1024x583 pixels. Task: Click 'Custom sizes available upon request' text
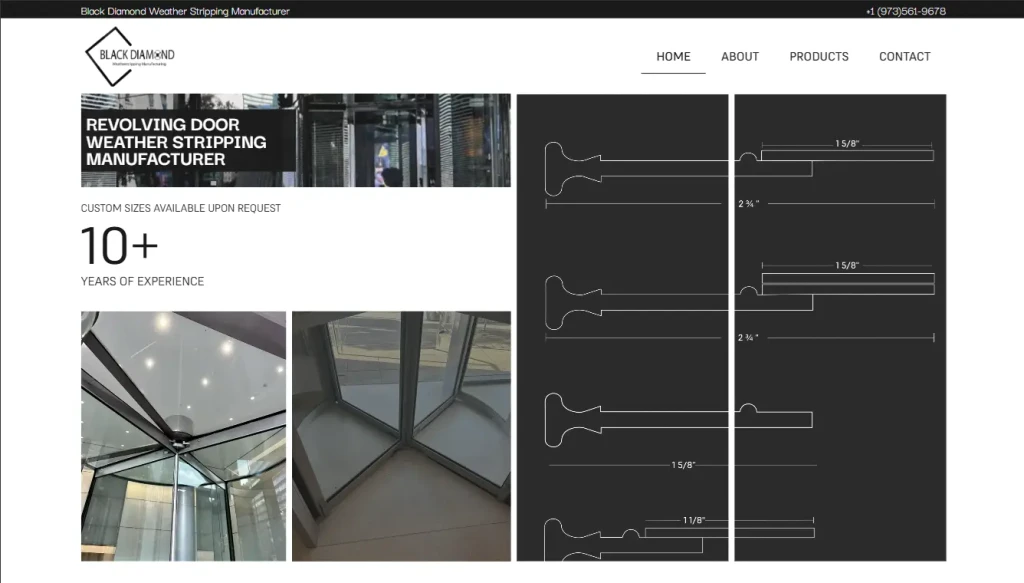click(180, 208)
